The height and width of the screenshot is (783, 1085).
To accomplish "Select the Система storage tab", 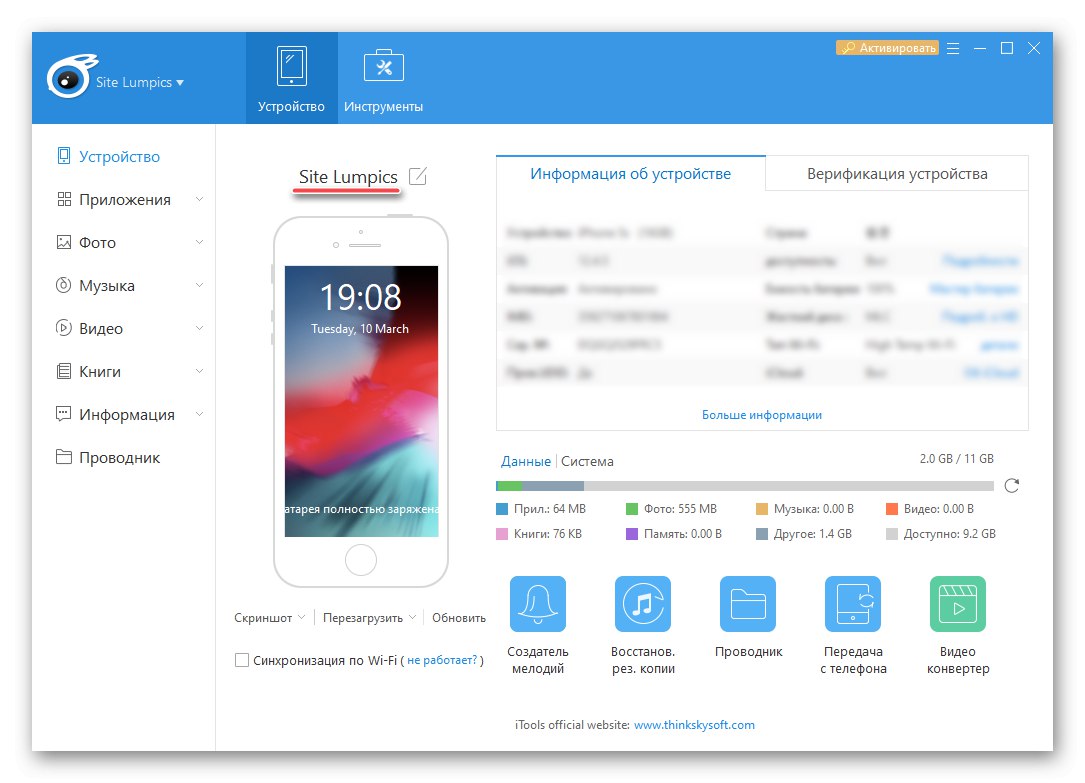I will pyautogui.click(x=587, y=461).
